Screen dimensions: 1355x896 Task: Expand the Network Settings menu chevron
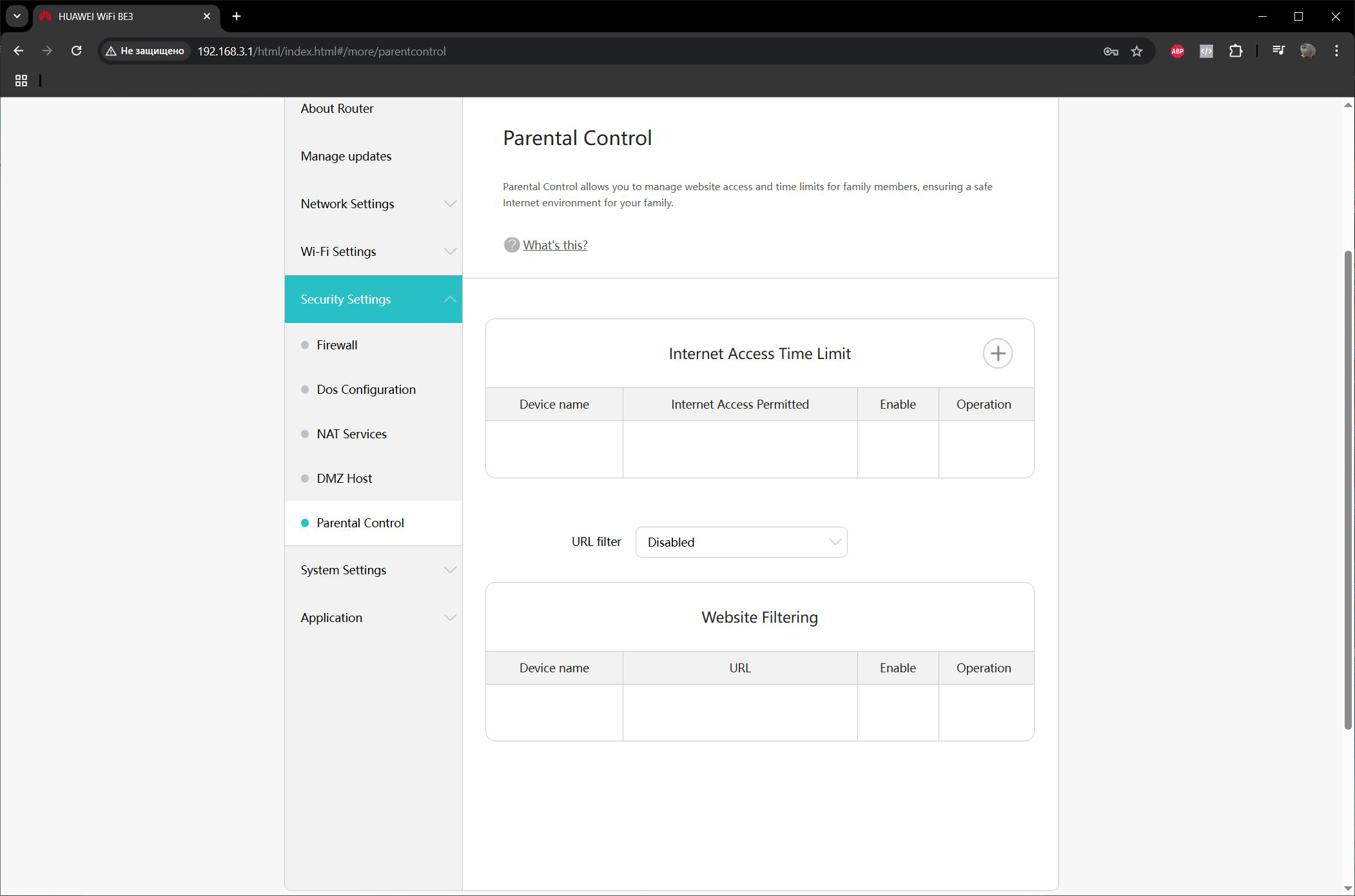450,204
